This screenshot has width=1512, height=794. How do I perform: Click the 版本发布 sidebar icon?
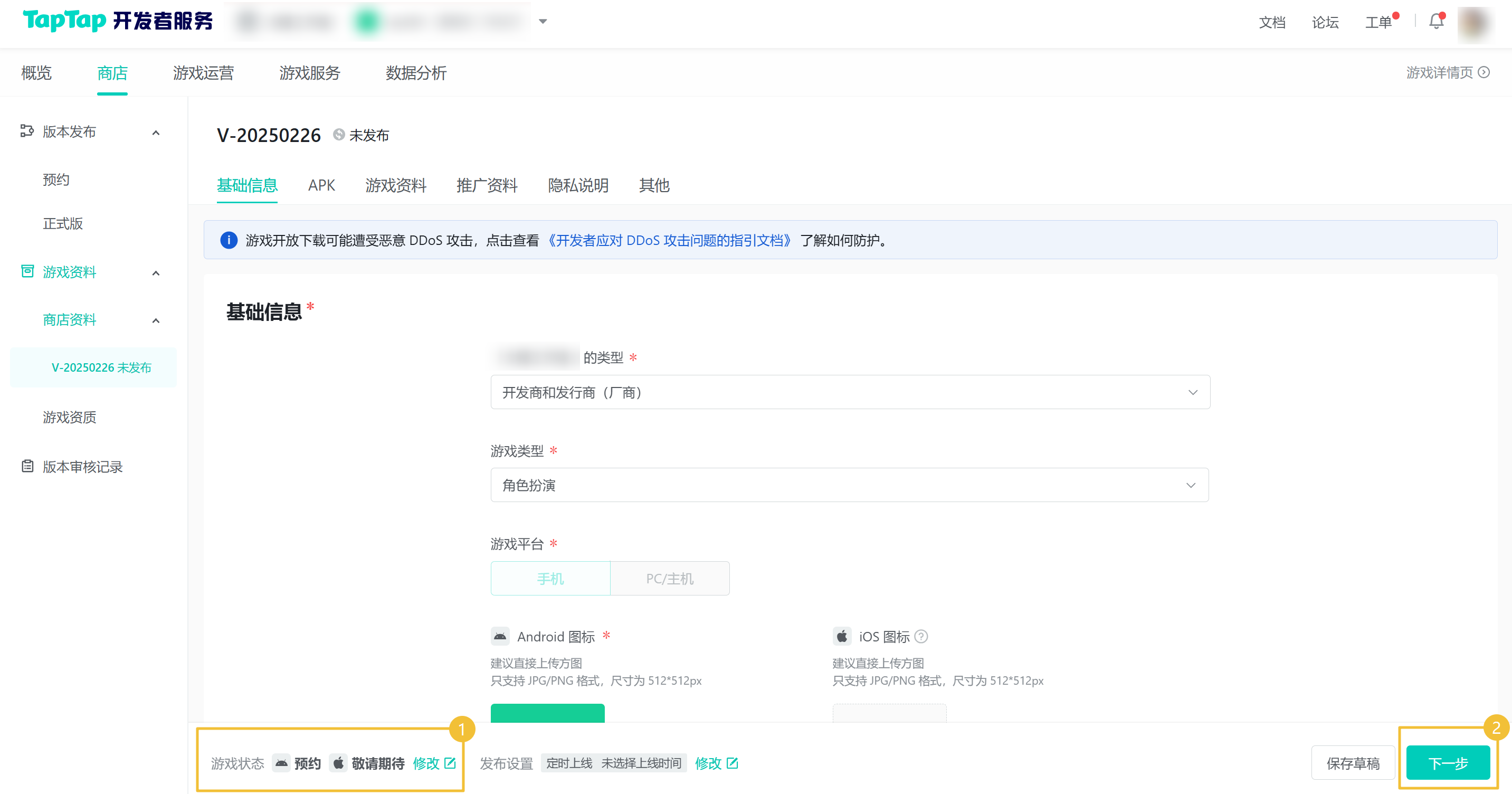pos(27,131)
